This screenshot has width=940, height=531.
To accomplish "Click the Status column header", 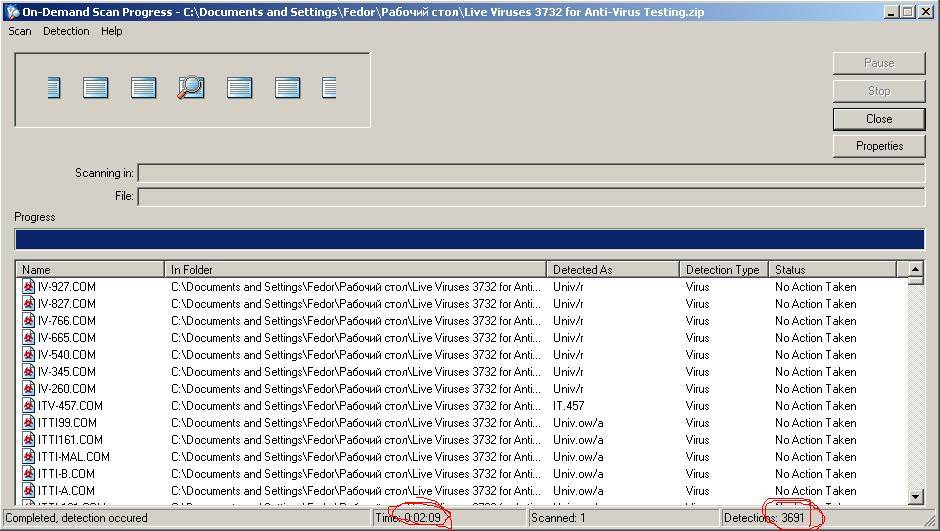I will coord(832,269).
